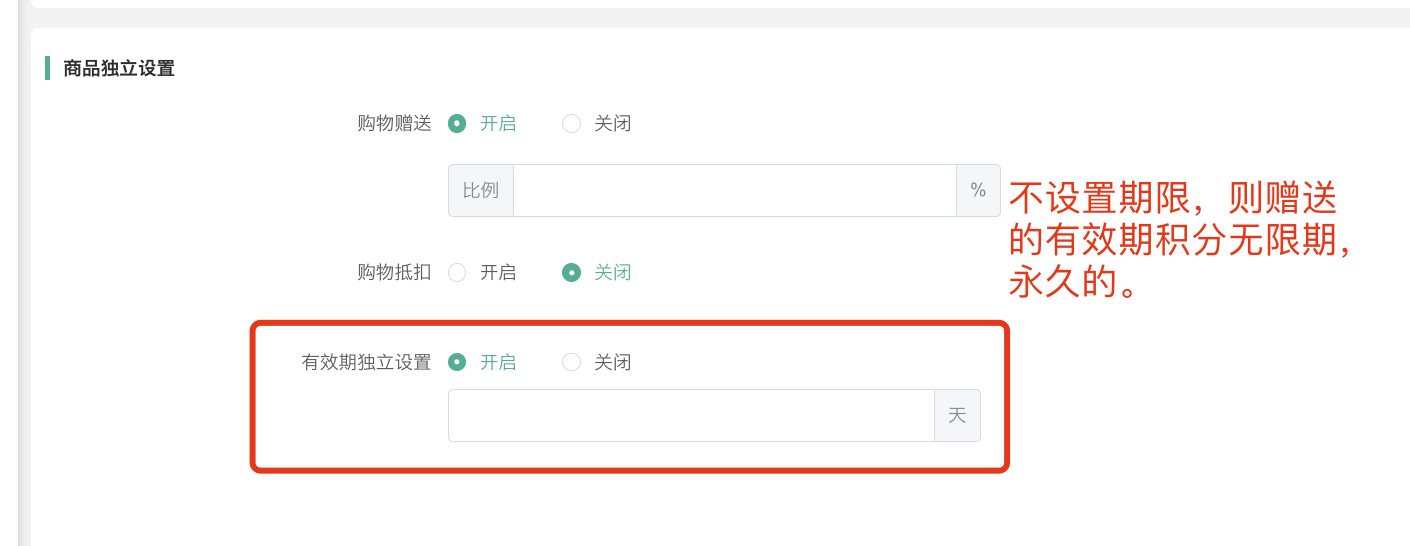This screenshot has height=546, width=1410.
Task: Select 关闭 radio for 购物抵扣
Action: coord(571,272)
